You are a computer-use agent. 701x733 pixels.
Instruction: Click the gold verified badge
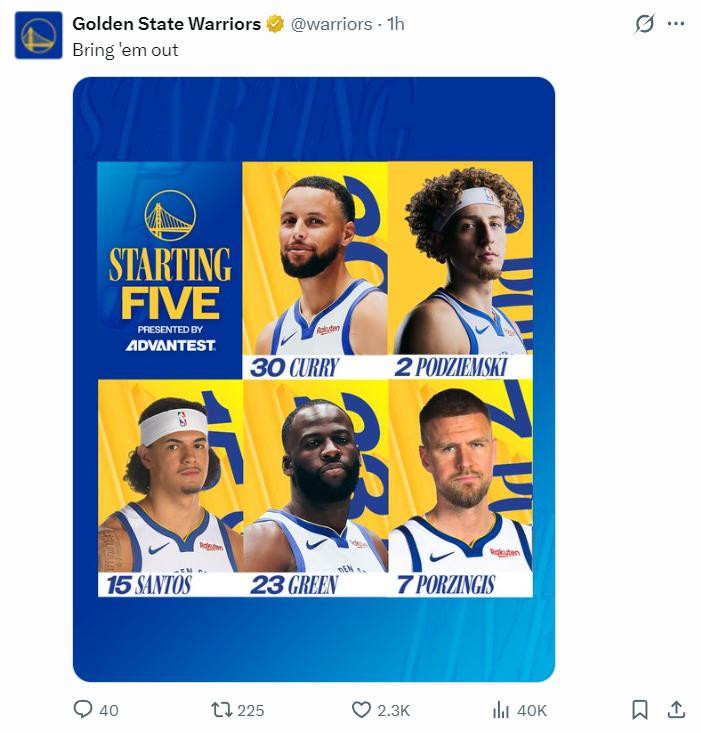(276, 24)
